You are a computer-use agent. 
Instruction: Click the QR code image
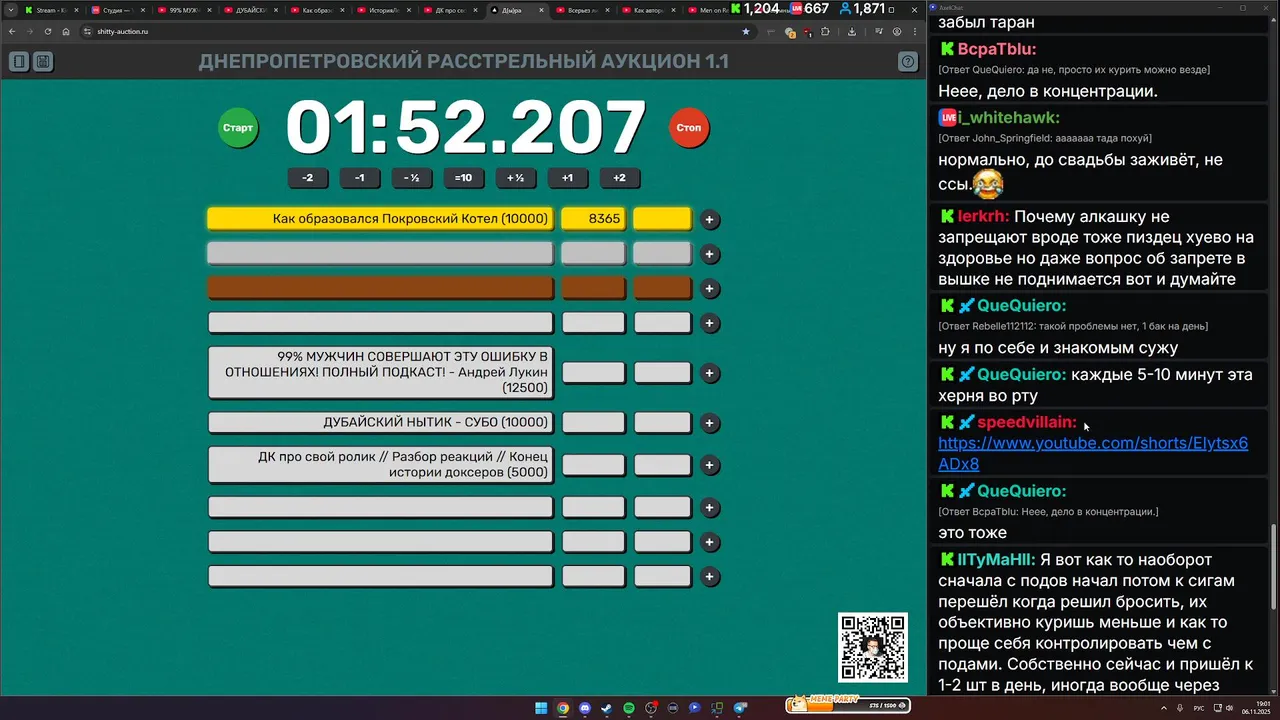873,647
